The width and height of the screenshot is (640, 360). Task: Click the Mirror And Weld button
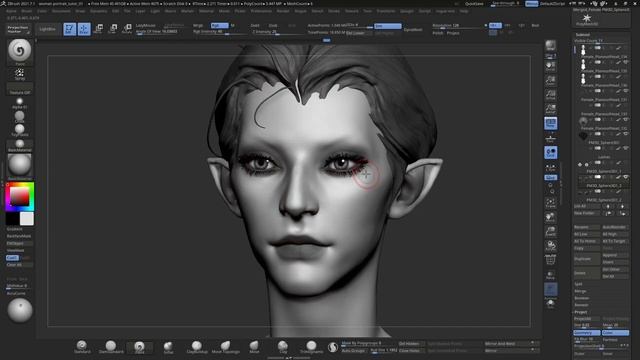pyautogui.click(x=512, y=344)
